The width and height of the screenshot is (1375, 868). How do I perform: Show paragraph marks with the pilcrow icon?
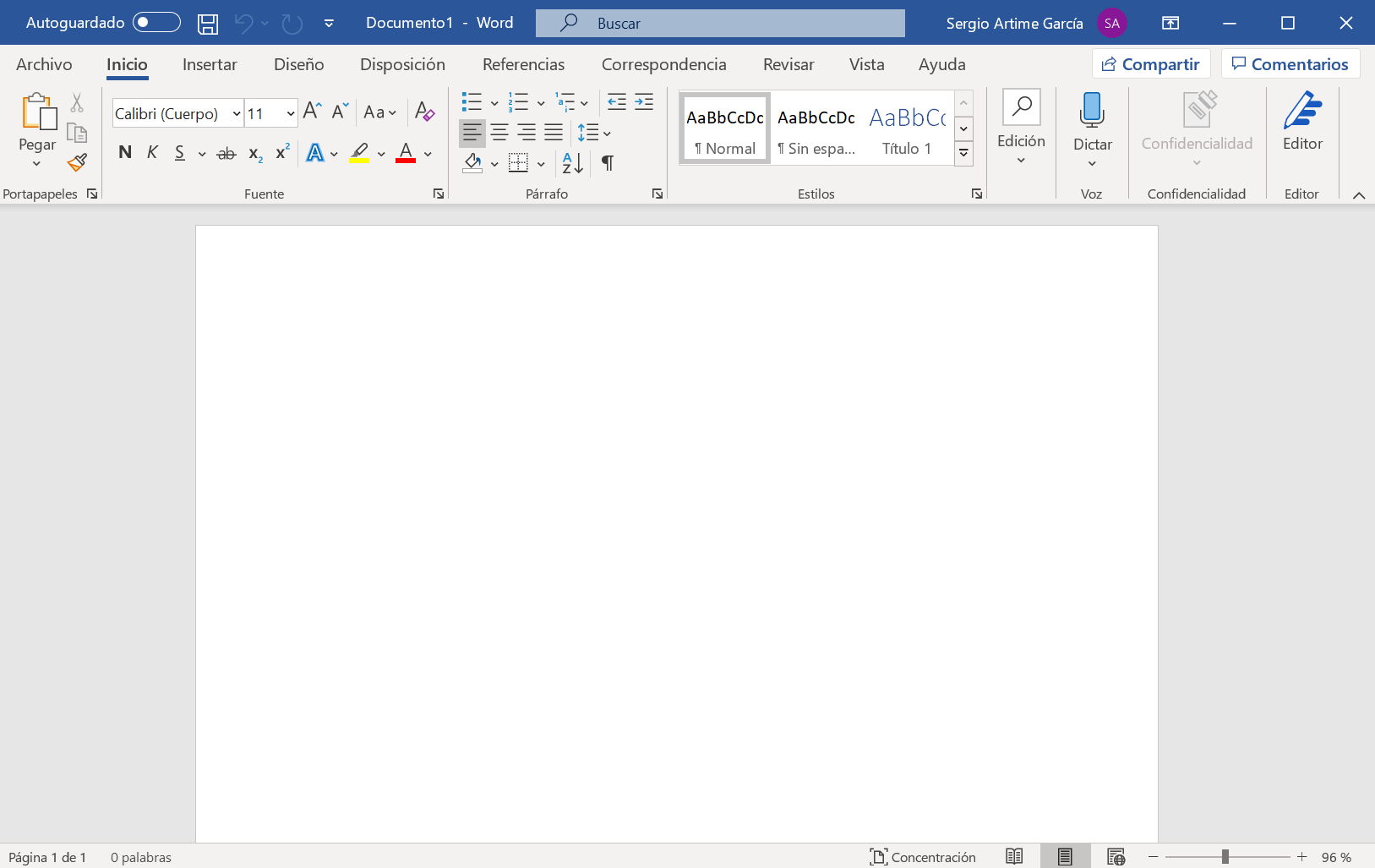[x=608, y=162]
